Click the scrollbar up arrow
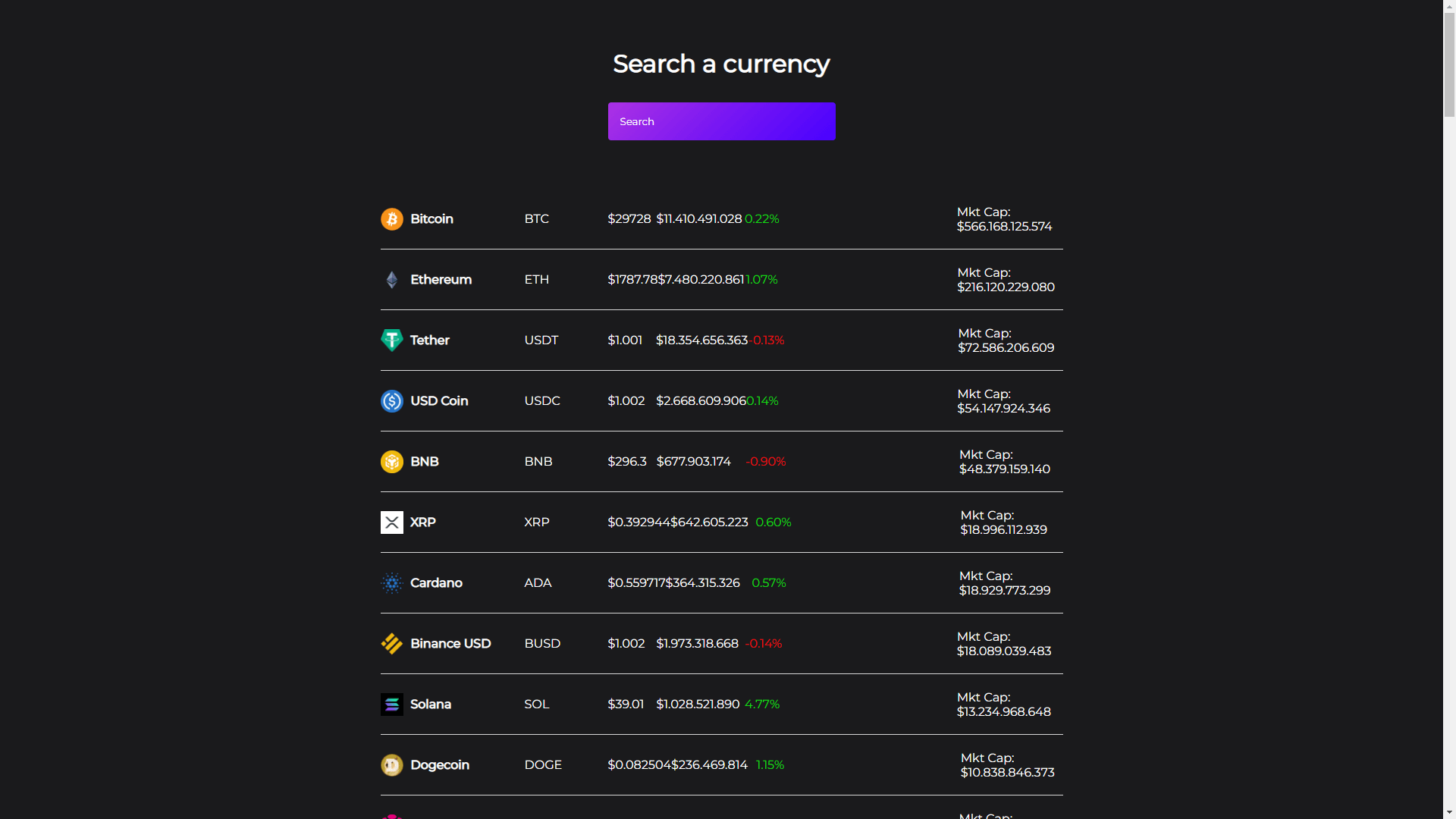The width and height of the screenshot is (1456, 819). (1449, 6)
